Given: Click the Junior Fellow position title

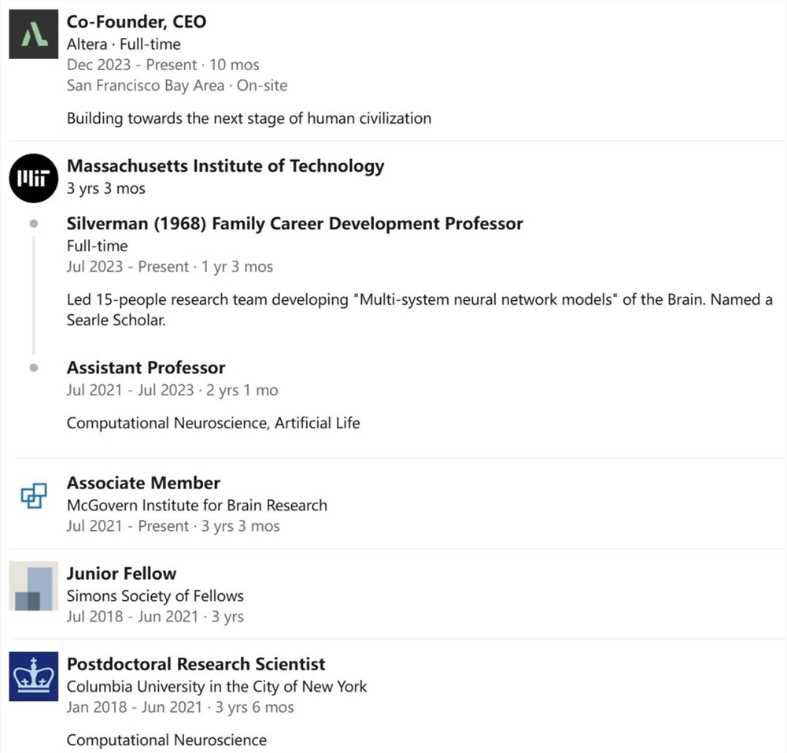Looking at the screenshot, I should click(121, 573).
